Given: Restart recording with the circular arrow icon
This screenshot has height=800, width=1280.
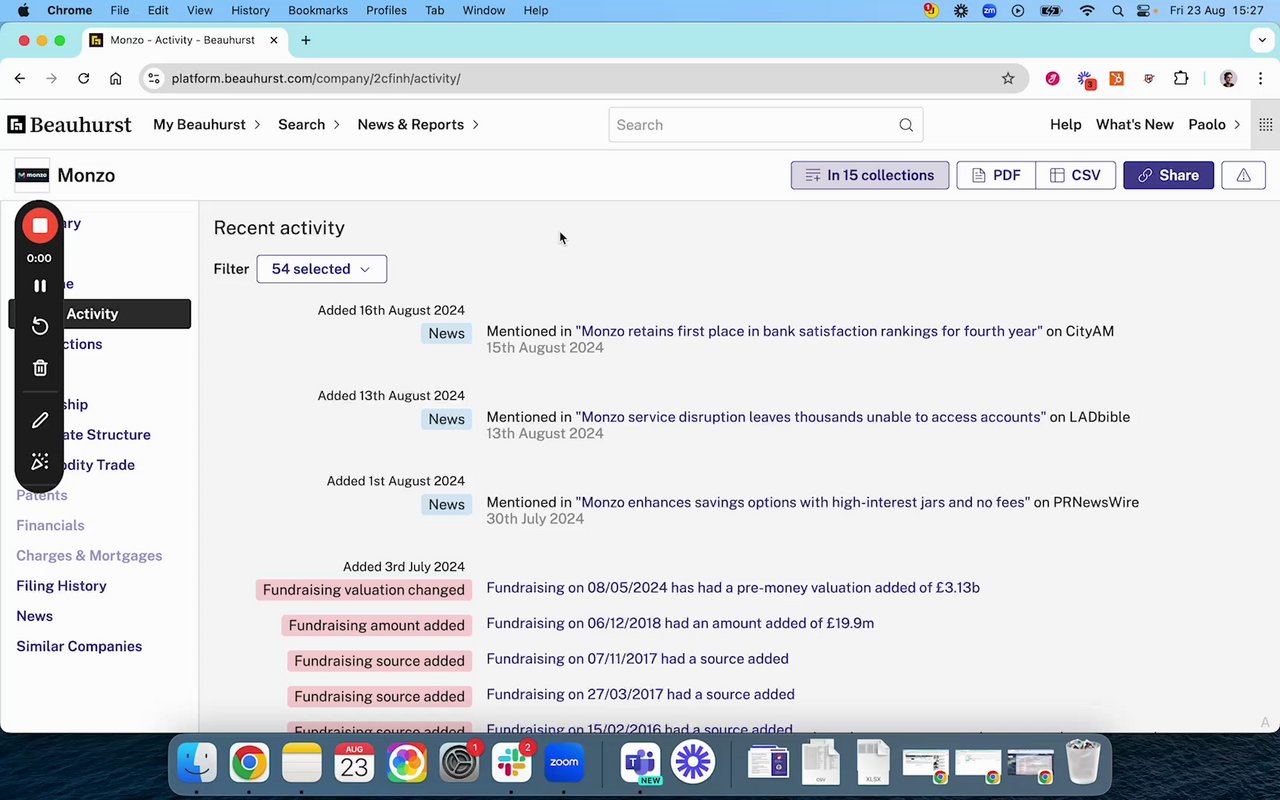Looking at the screenshot, I should coord(40,326).
